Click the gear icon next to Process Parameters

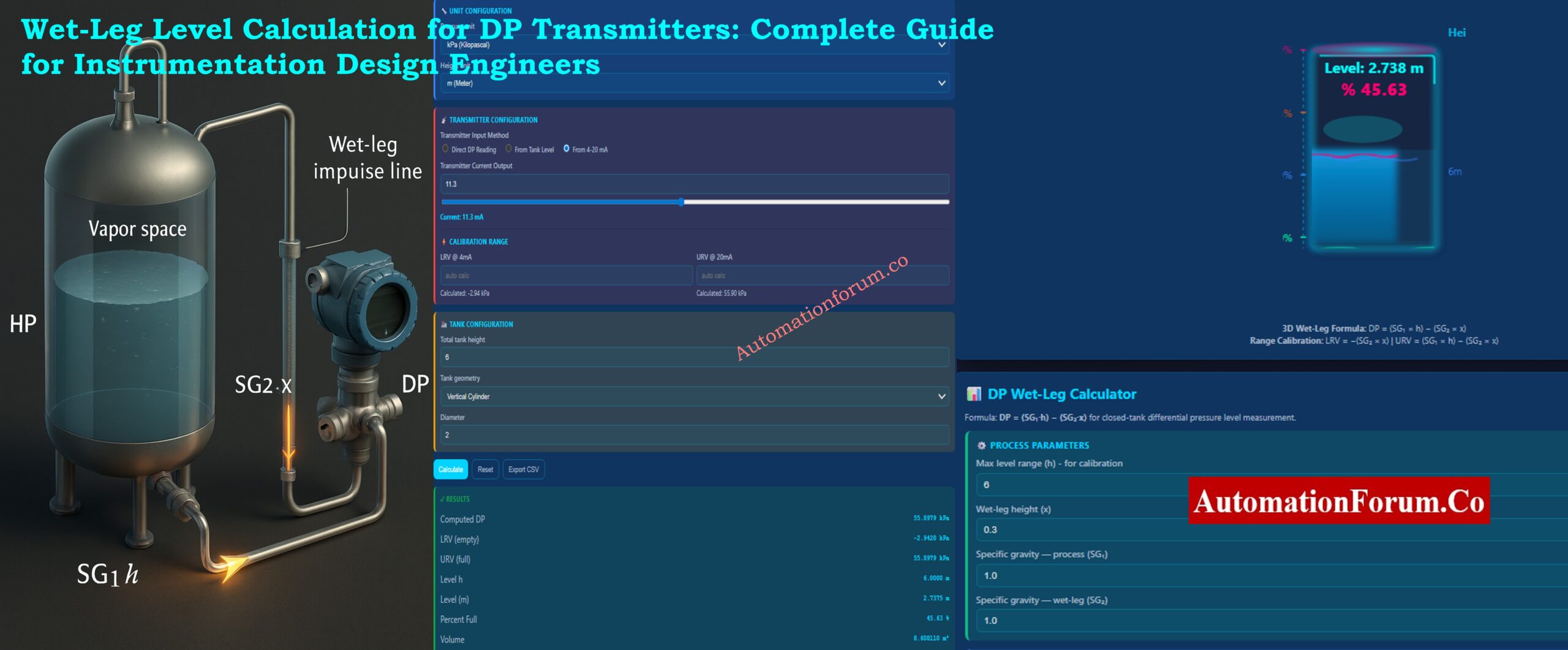(982, 445)
